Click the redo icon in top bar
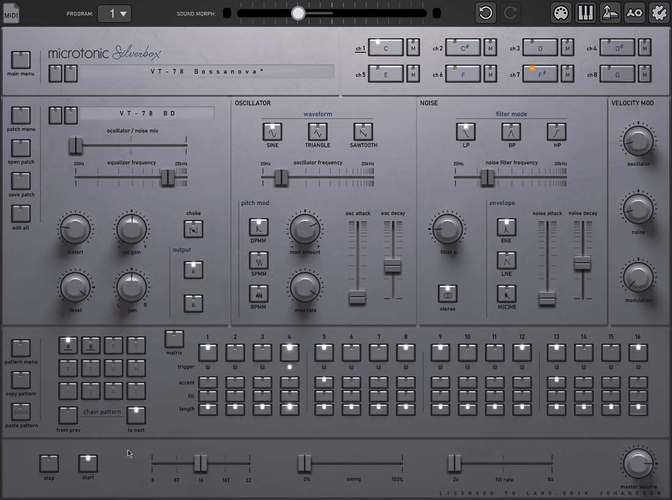Image resolution: width=672 pixels, height=500 pixels. click(510, 13)
